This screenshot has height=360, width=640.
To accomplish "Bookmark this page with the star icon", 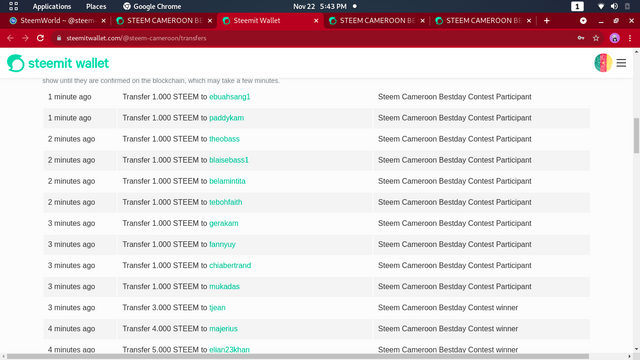I will point(596,38).
